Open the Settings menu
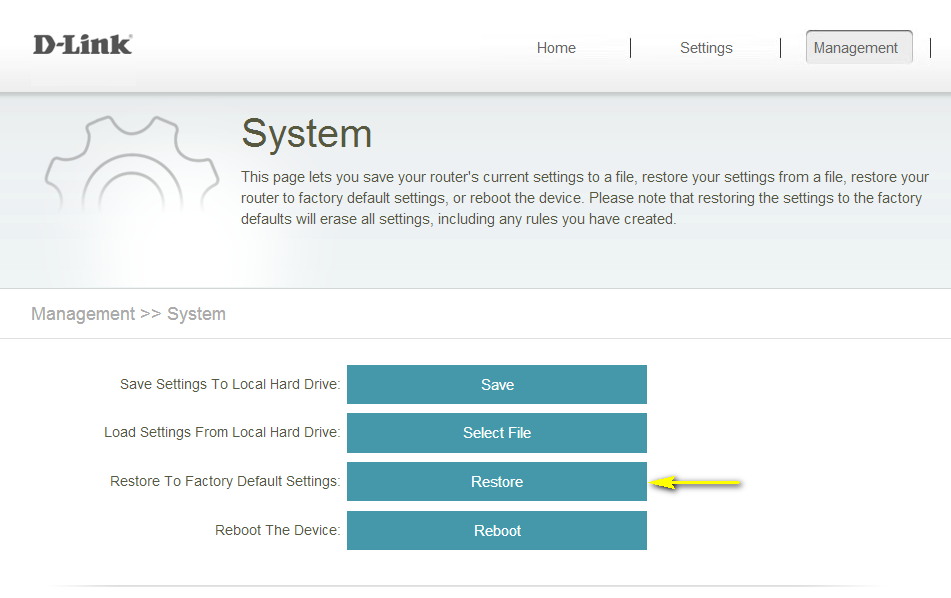This screenshot has height=598, width=951. (x=706, y=48)
